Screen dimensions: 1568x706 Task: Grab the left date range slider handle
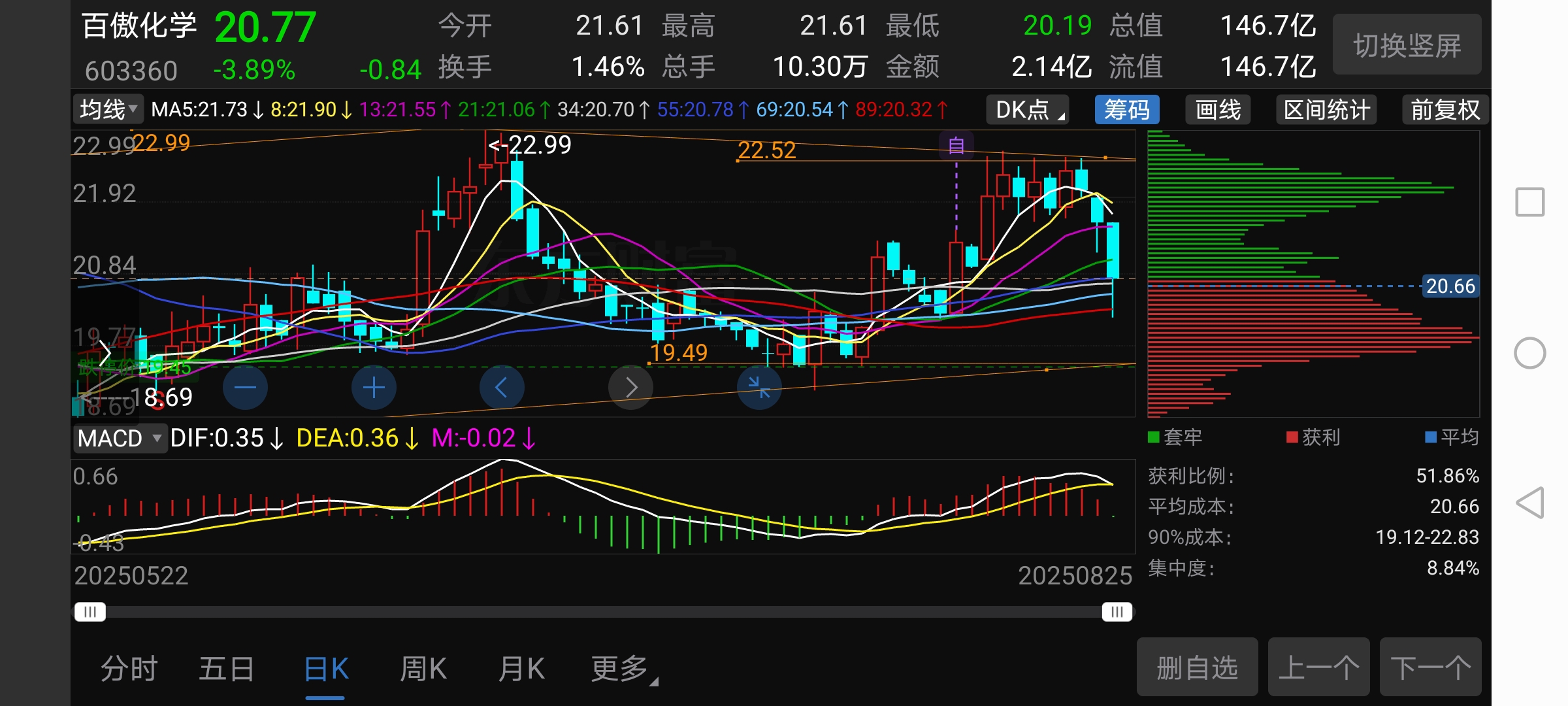pos(90,612)
